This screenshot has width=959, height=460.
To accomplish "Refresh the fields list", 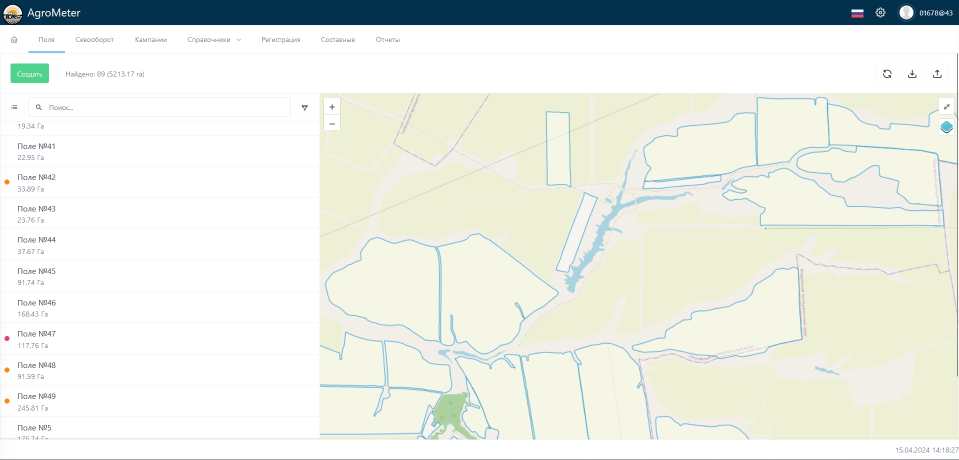I will pos(887,73).
